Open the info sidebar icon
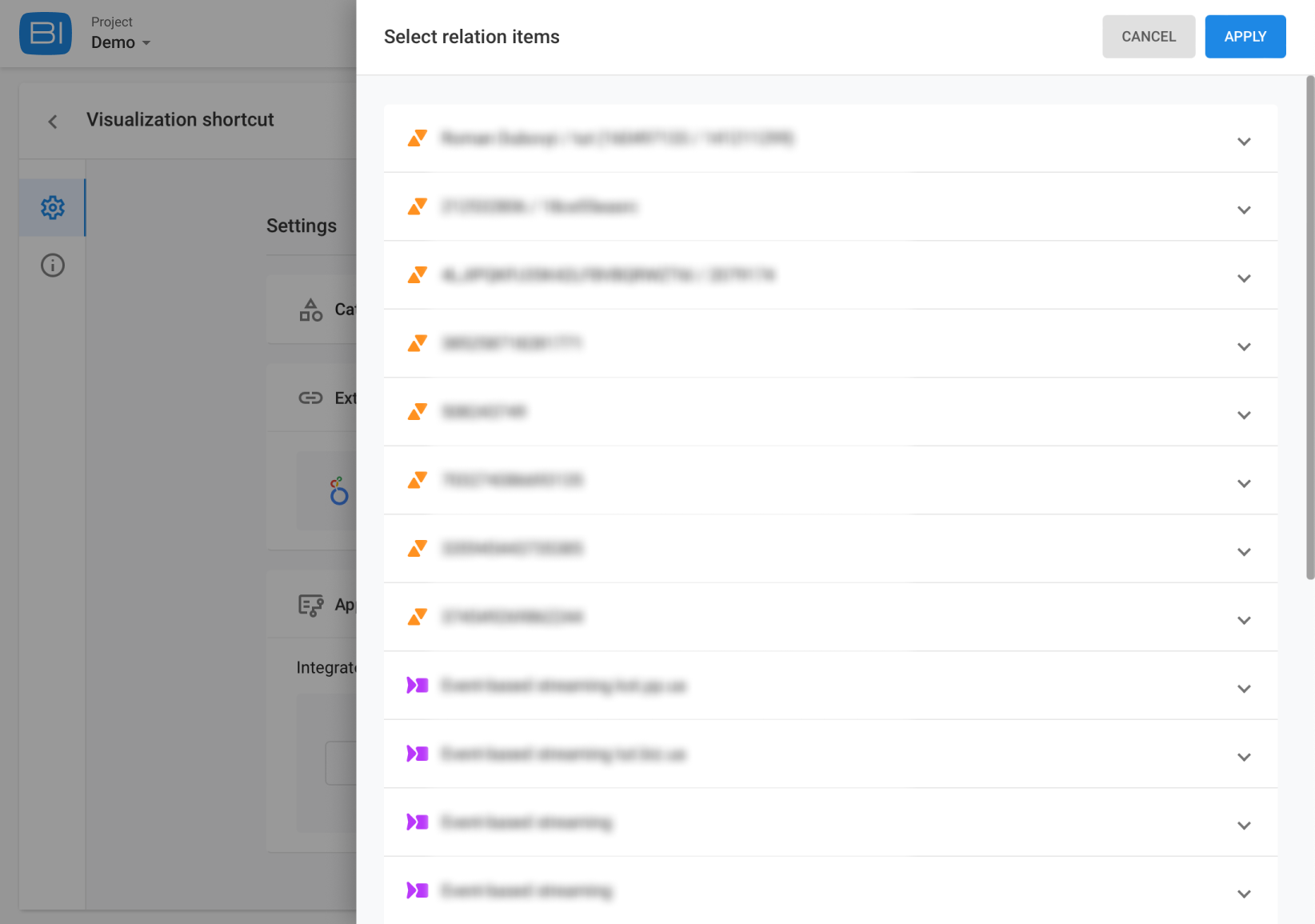Screen dimensions: 1315x924 (53, 265)
